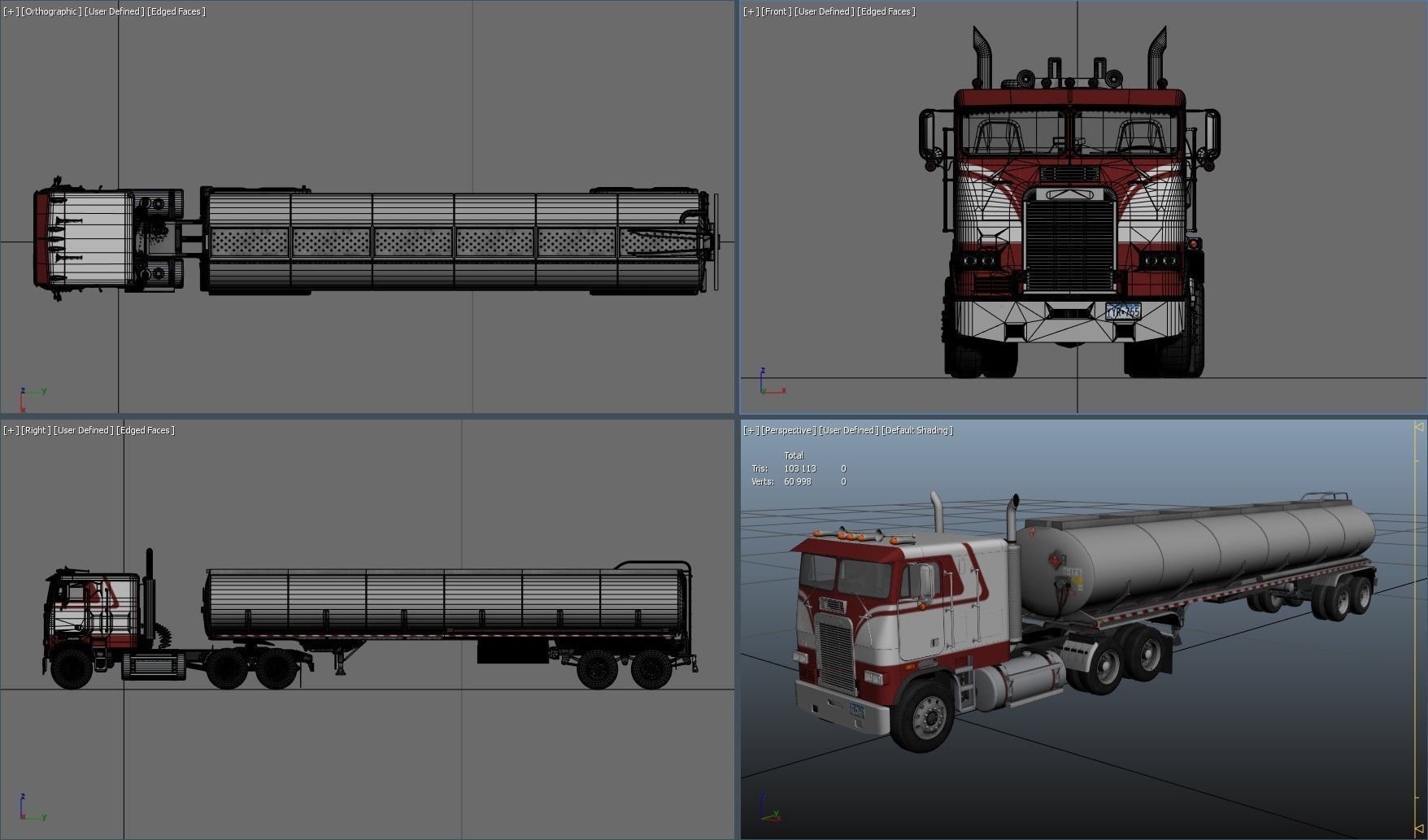Image resolution: width=1428 pixels, height=840 pixels.
Task: Open [User Defined] menu in the Perspective viewport
Action: (x=848, y=430)
